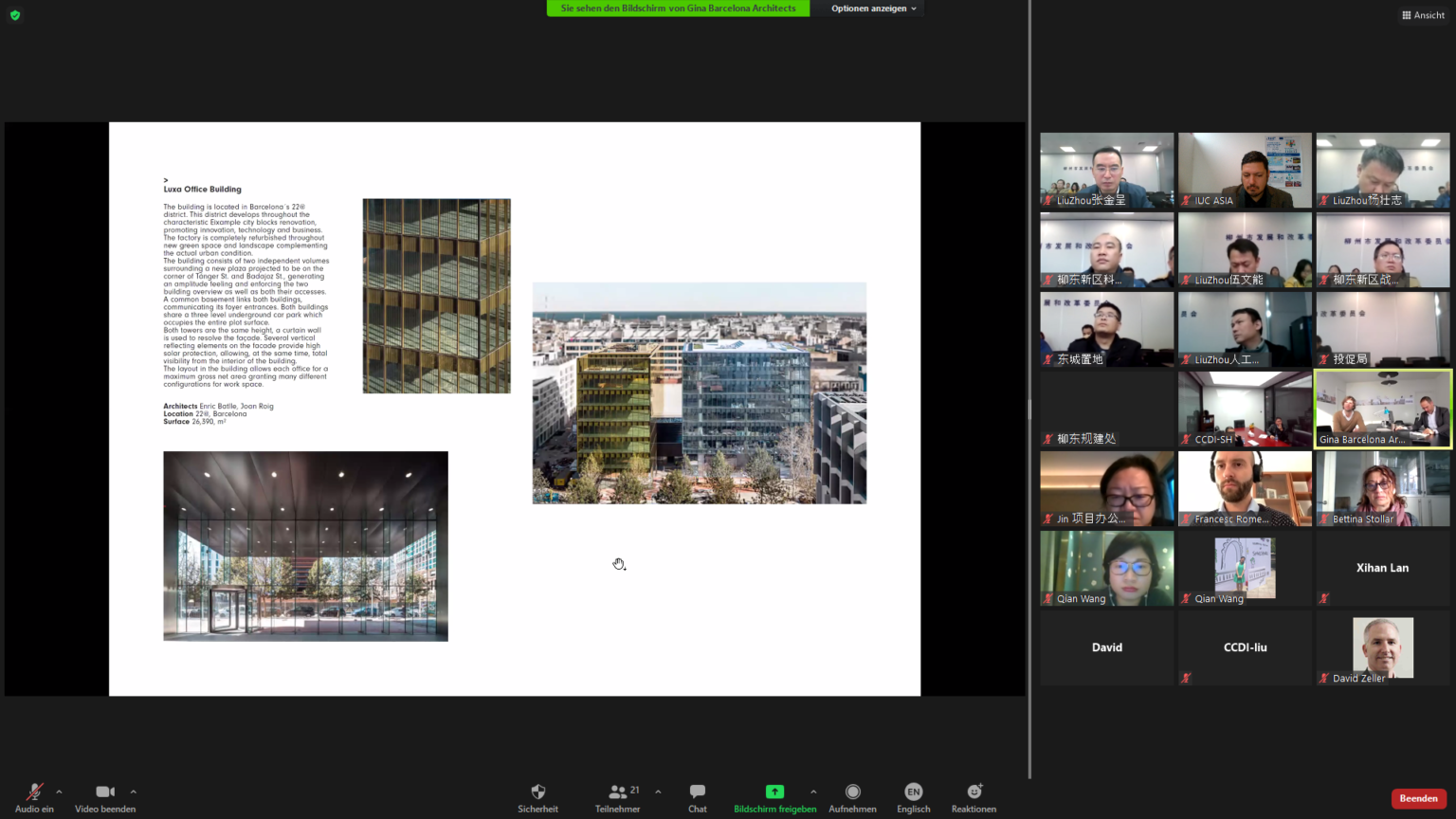Start recording with Aufnehmen button

(852, 792)
